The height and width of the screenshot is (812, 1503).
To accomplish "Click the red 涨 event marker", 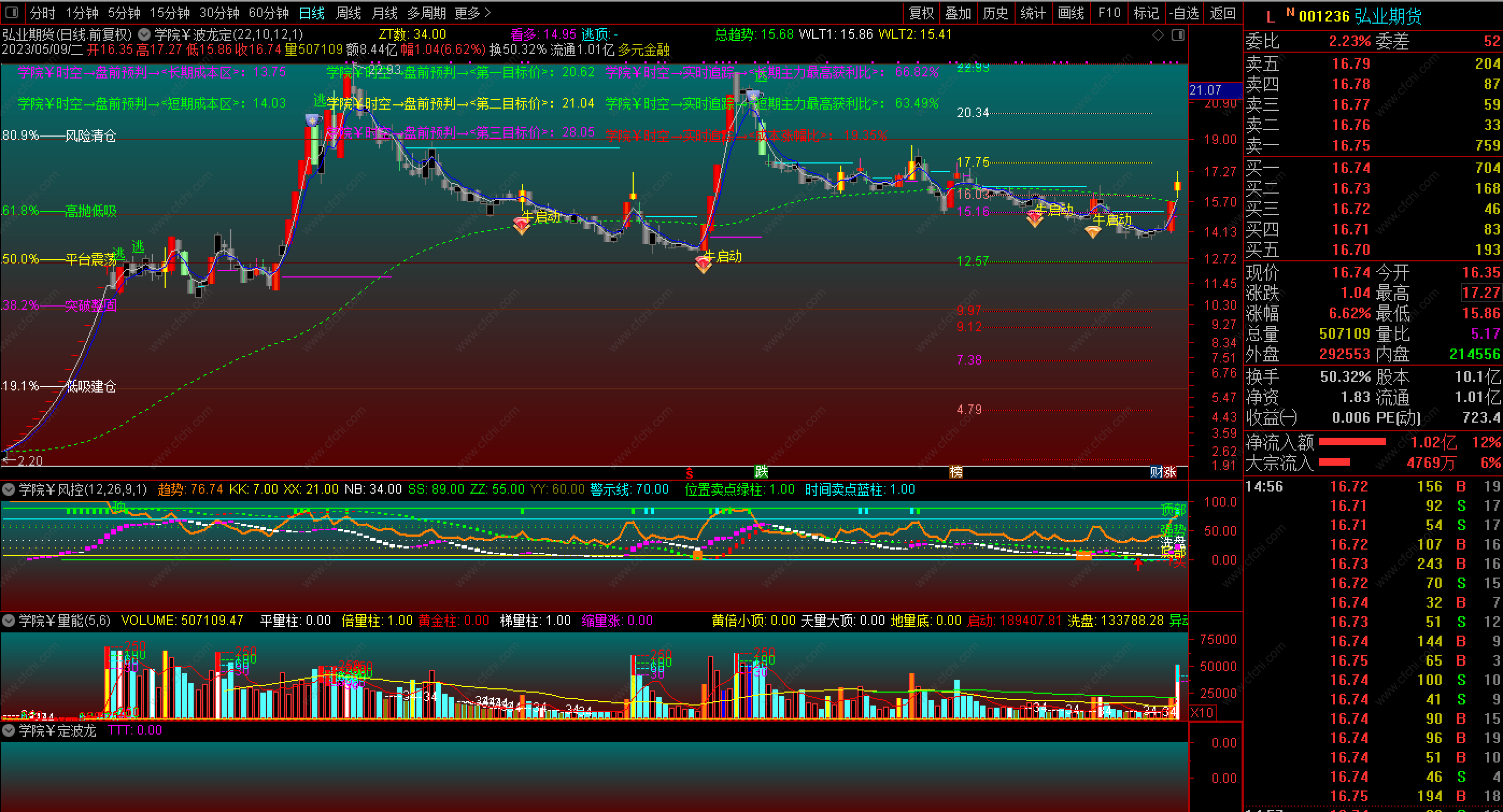I will pos(1170,471).
